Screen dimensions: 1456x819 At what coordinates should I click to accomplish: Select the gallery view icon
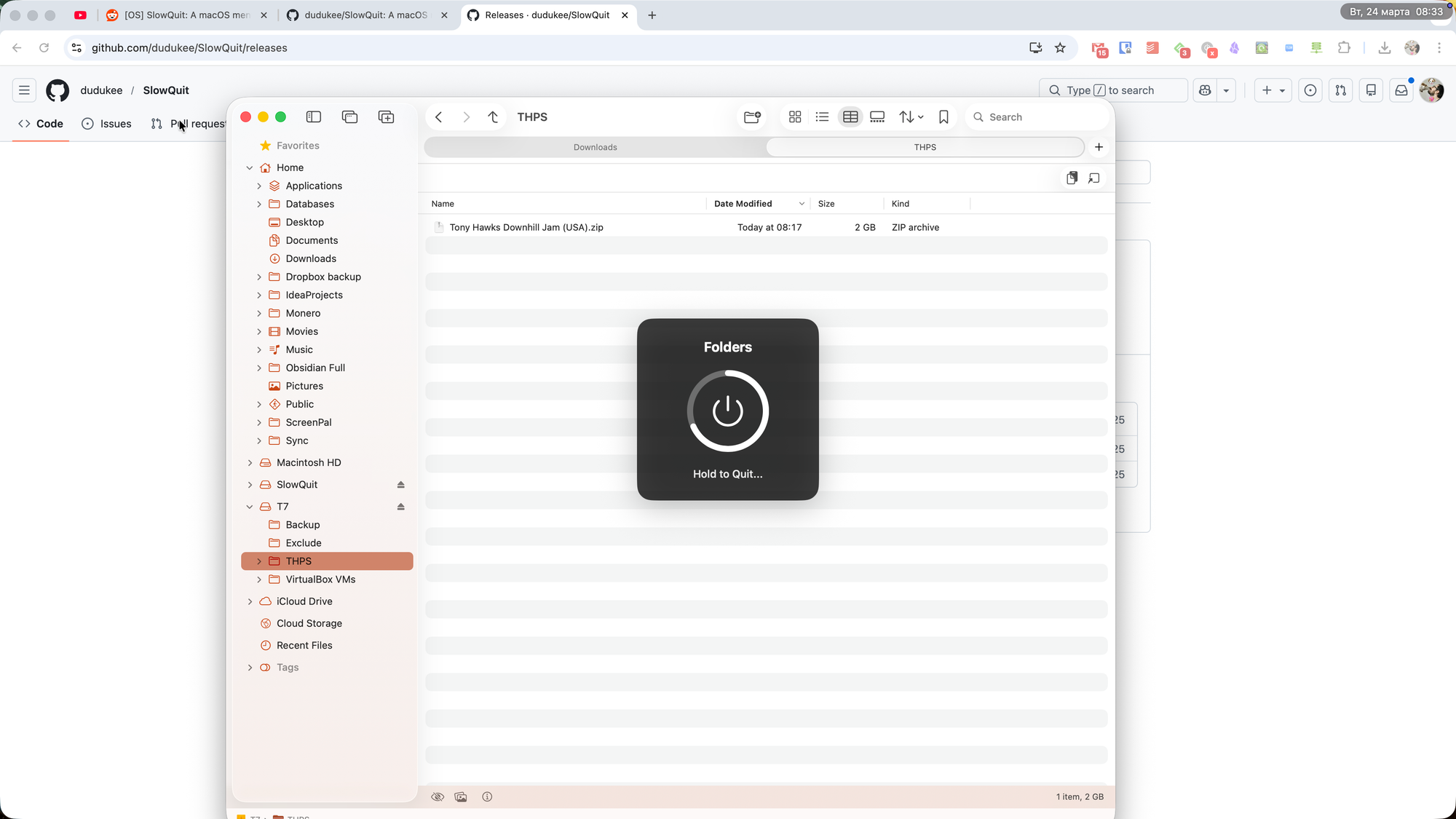point(877,117)
